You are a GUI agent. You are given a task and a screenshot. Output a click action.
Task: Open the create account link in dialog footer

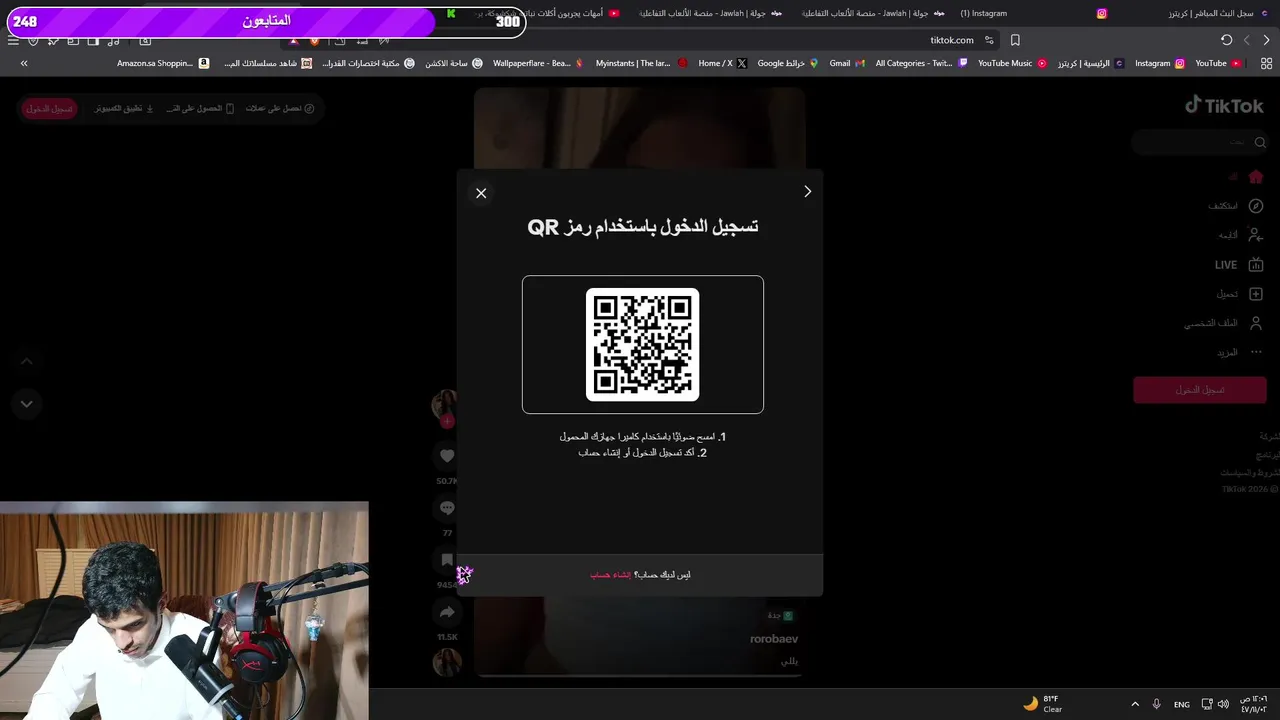(x=610, y=575)
